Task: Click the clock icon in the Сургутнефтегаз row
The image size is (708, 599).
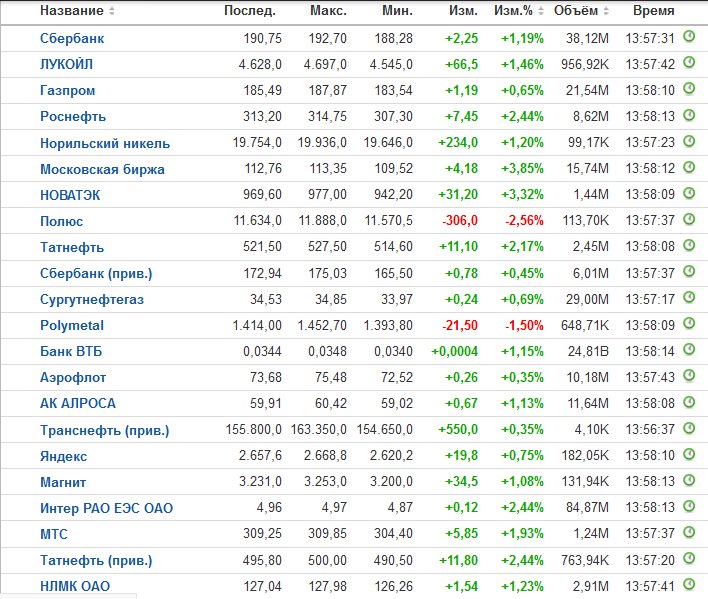Action: coord(689,297)
